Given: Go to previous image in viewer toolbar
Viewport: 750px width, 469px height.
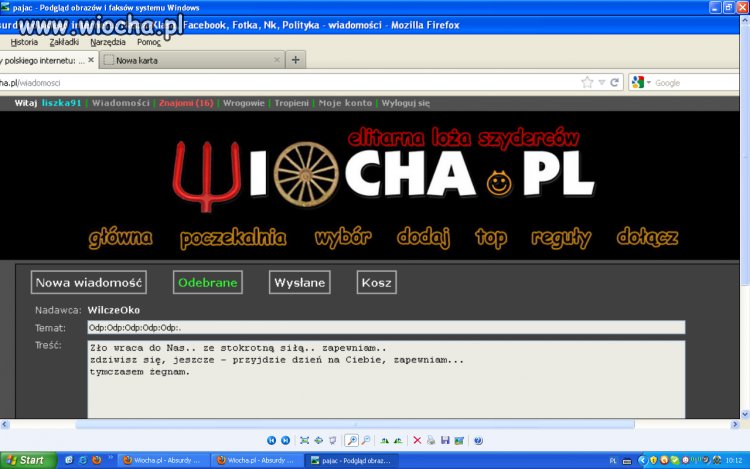Looking at the screenshot, I should (271, 440).
